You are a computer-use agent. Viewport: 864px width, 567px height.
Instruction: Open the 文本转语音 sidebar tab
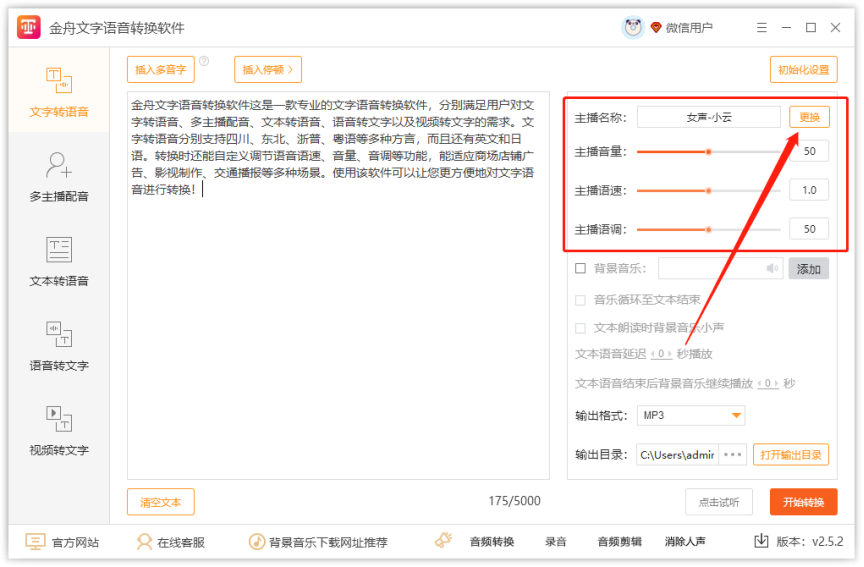point(59,261)
